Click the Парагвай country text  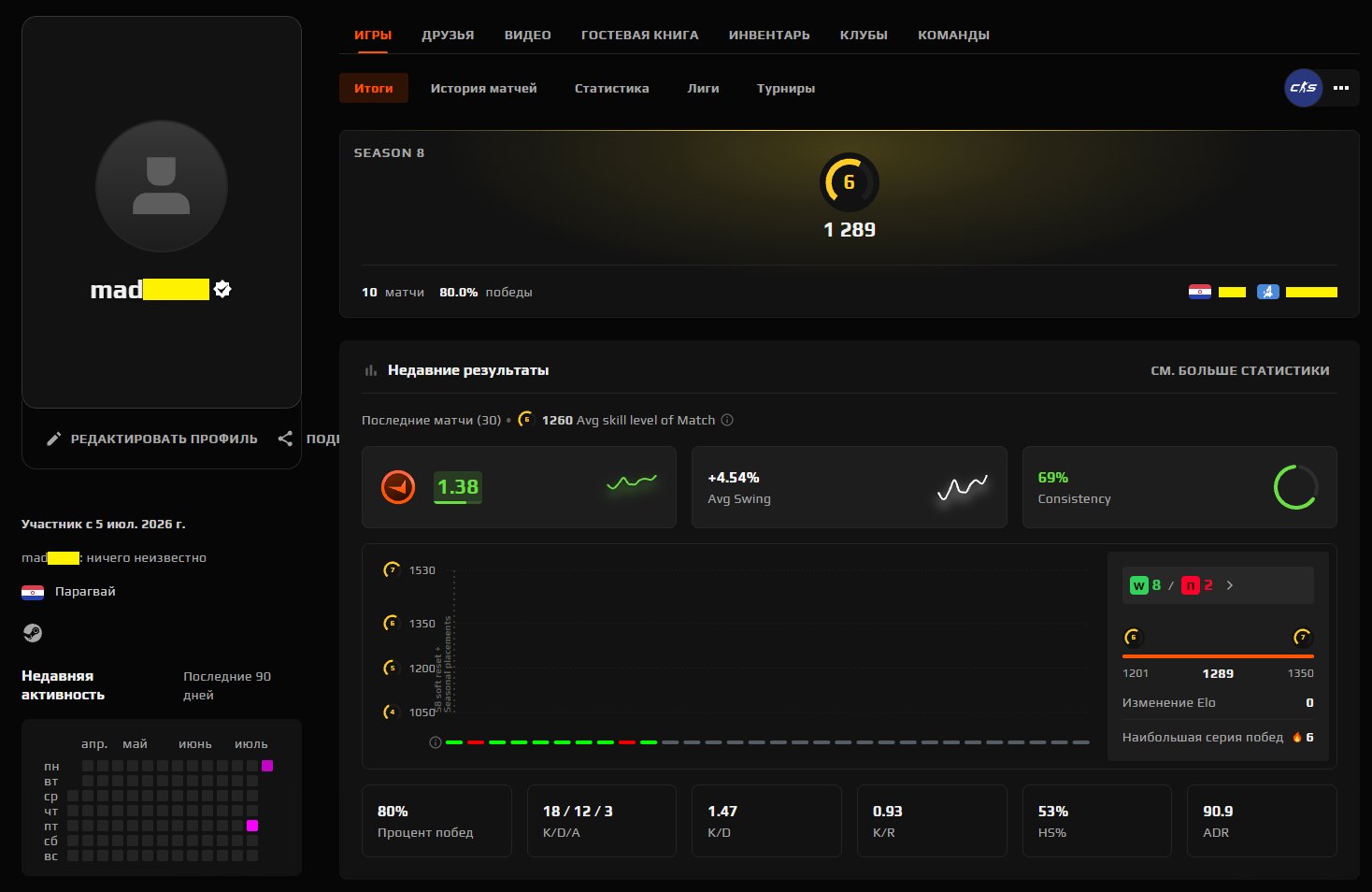point(85,592)
